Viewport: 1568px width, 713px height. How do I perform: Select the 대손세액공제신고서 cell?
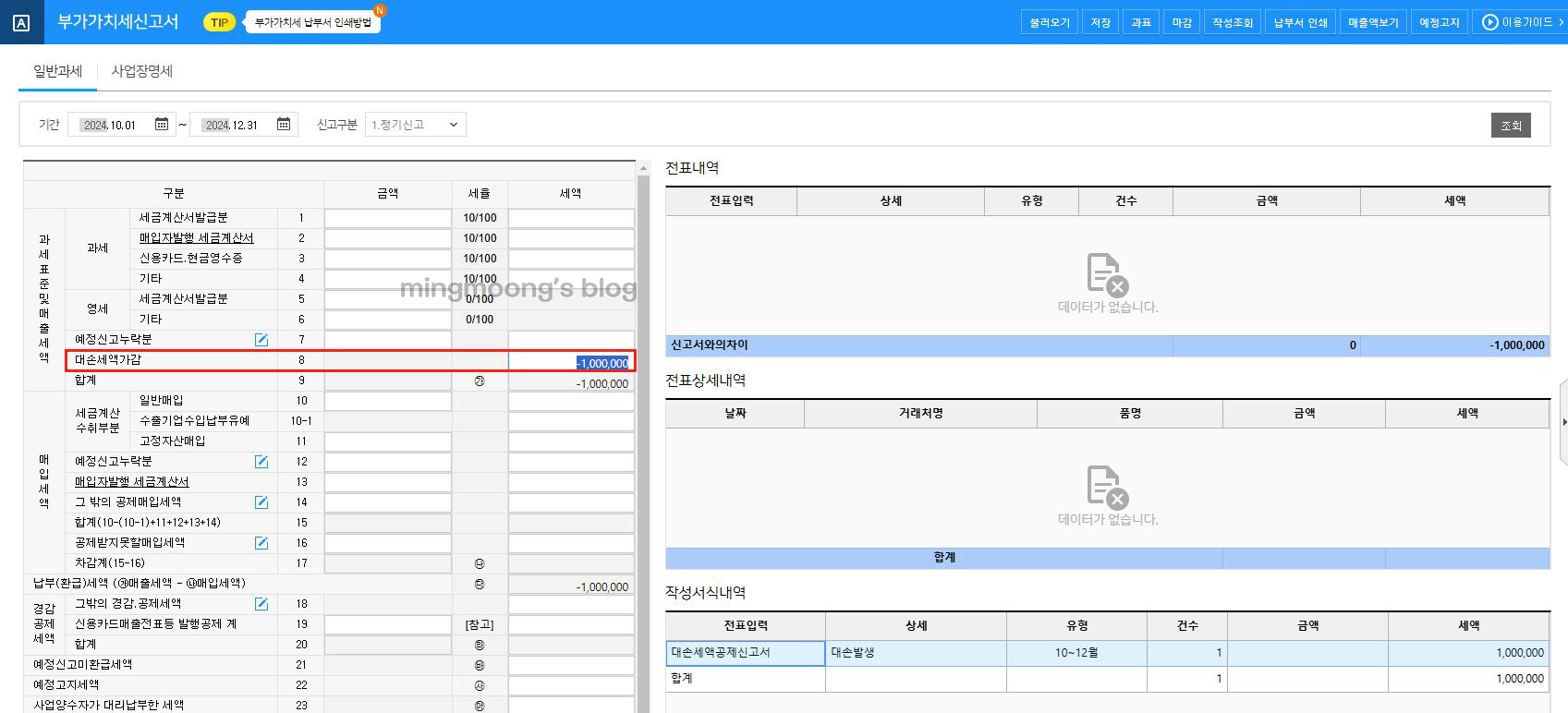pyautogui.click(x=746, y=653)
